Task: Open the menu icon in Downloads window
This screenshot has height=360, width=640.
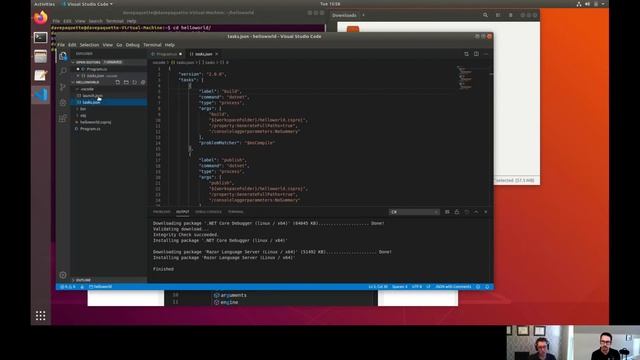Action: coord(510,15)
